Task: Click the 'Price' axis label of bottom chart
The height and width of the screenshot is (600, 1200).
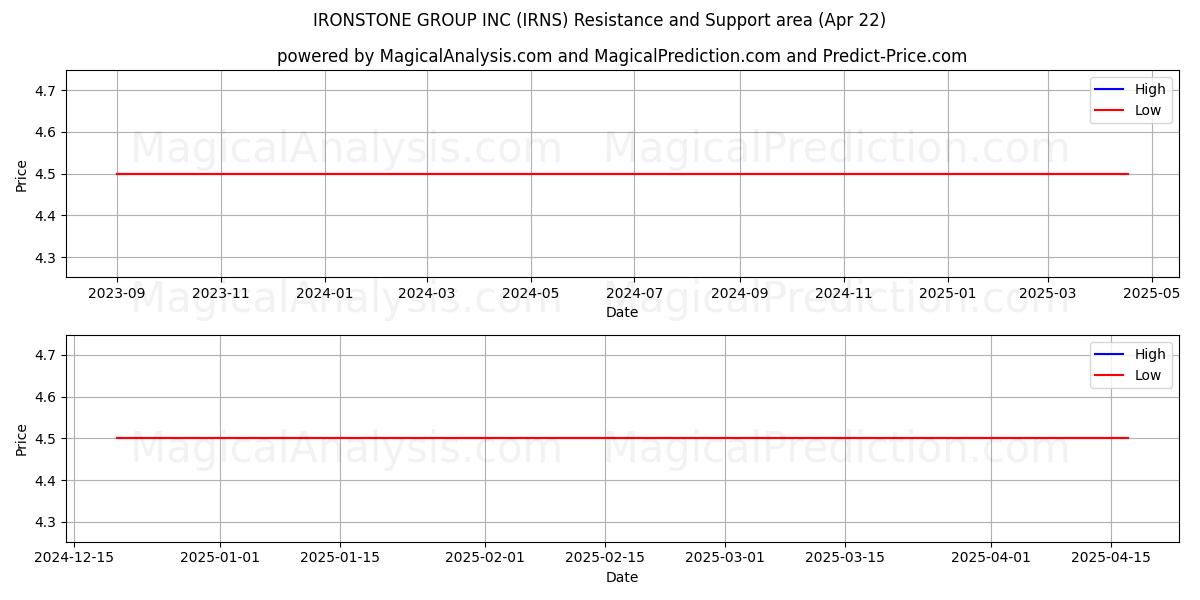Action: pos(21,439)
